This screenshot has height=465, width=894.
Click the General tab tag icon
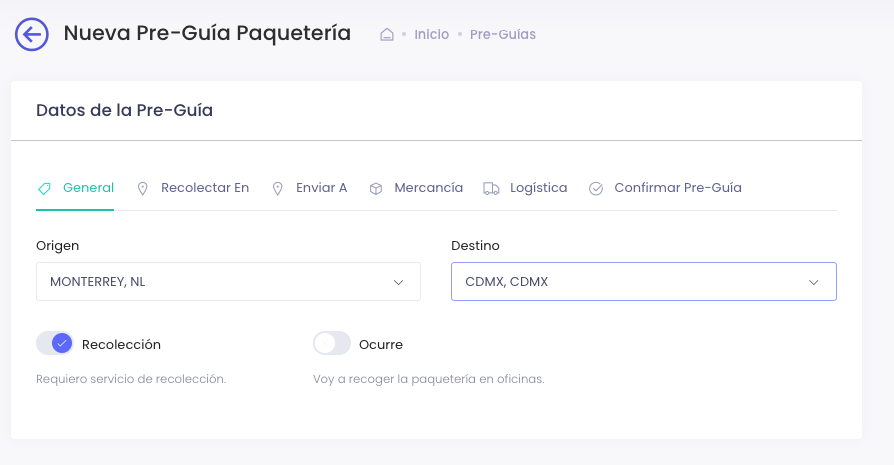point(44,188)
